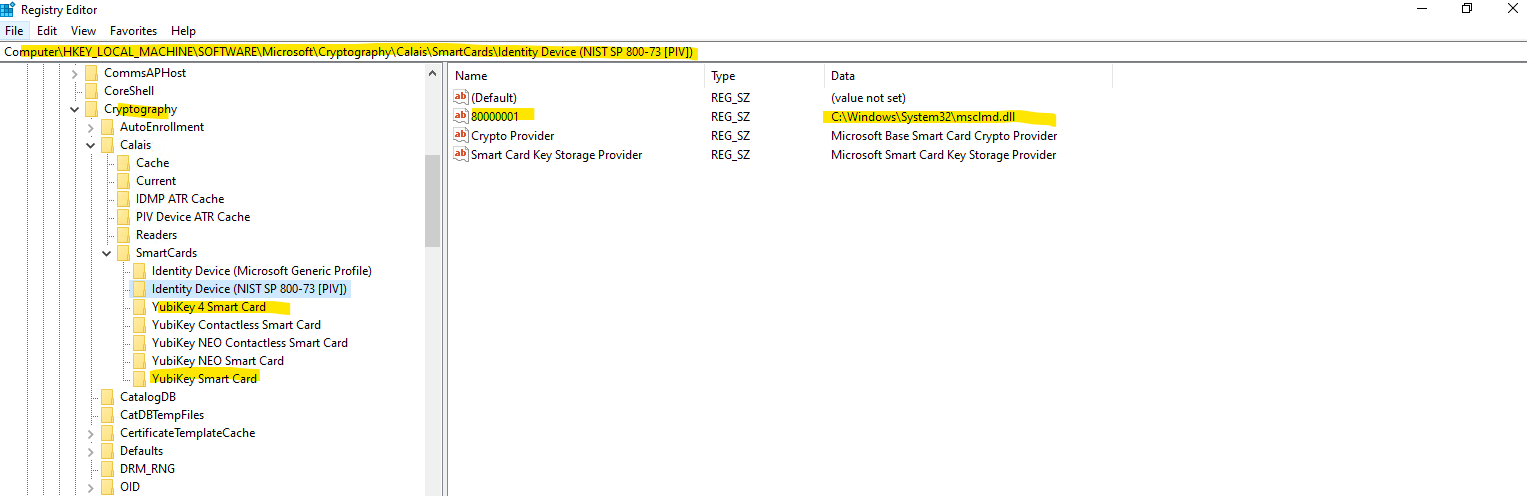
Task: Click the NIST SP 800-73 [PIV] folder icon
Action: pyautogui.click(x=140, y=289)
